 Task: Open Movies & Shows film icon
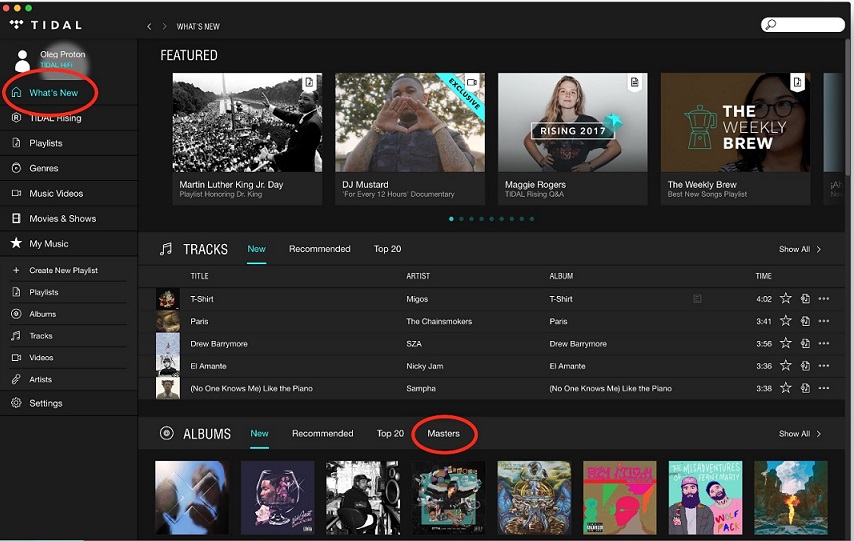(x=16, y=218)
